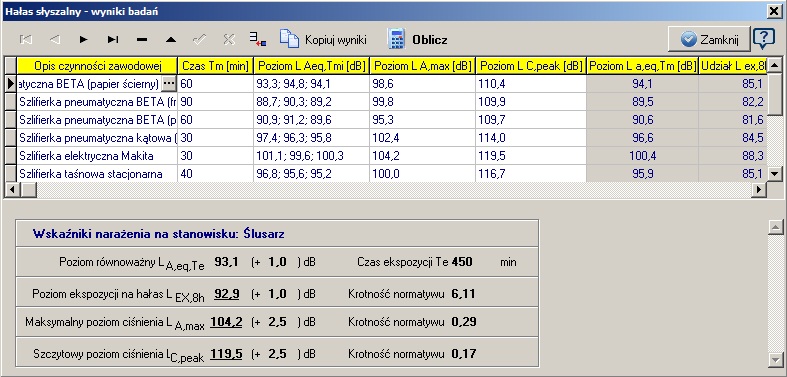Click Krotność normatywu value 0,17
Viewport: 787px width, 377px height.
pos(464,354)
